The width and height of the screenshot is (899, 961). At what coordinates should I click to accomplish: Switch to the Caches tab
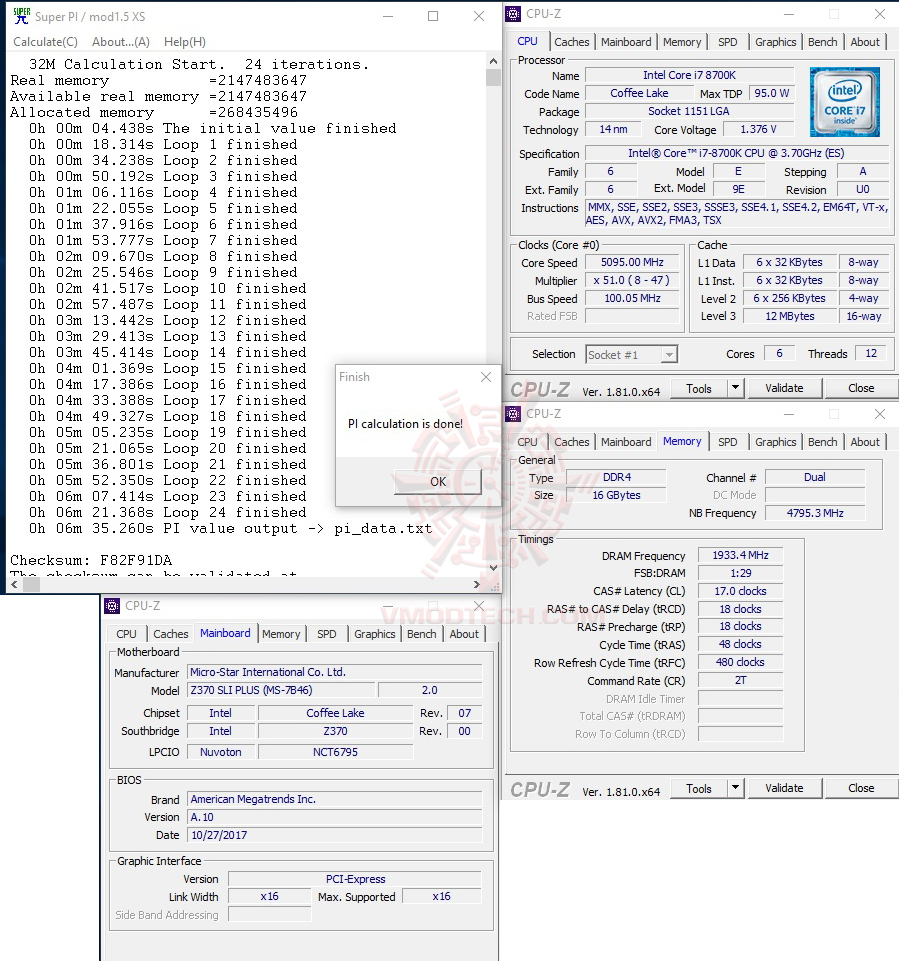pyautogui.click(x=571, y=41)
